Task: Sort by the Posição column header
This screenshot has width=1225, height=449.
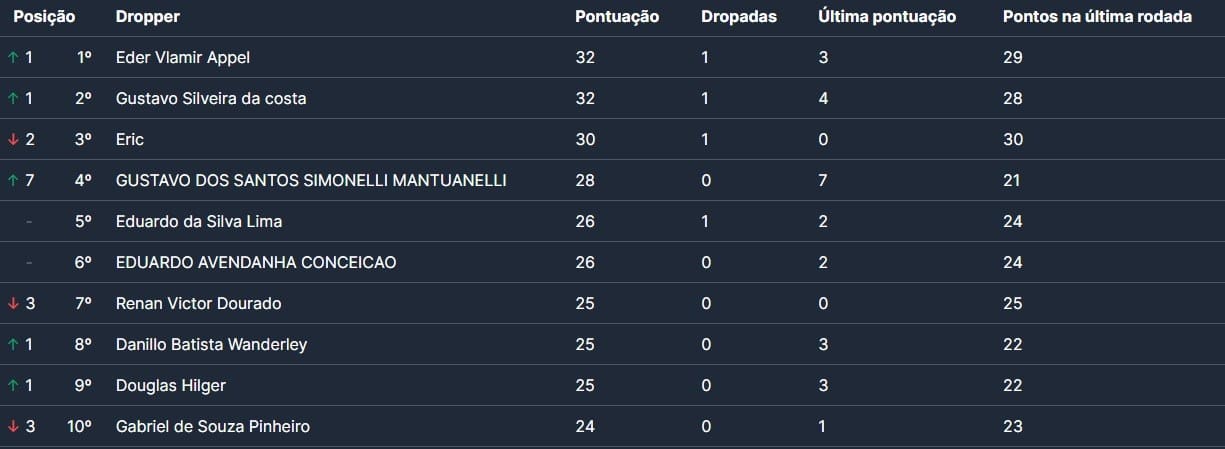Action: coord(44,17)
